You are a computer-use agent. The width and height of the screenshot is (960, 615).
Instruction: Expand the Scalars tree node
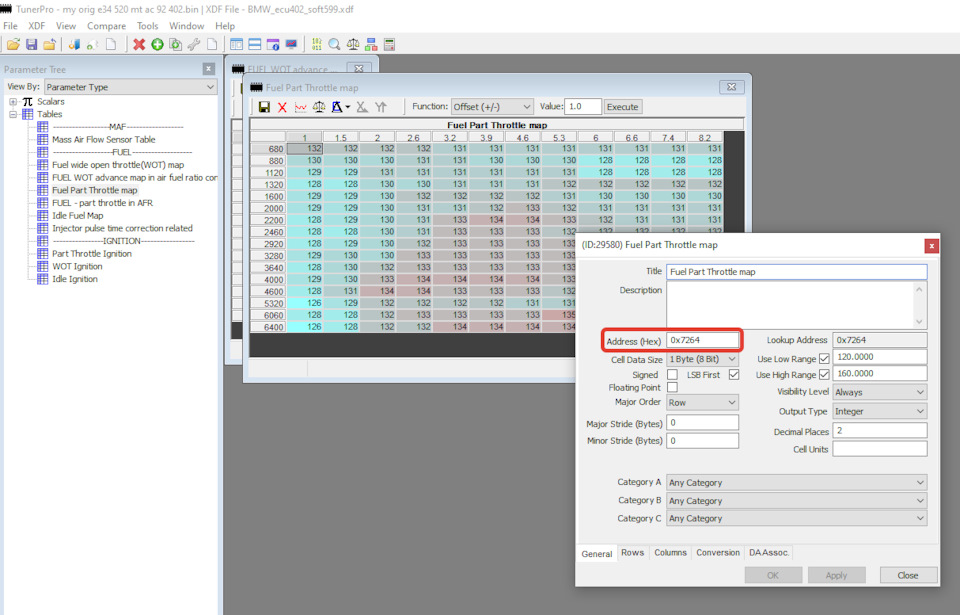click(13, 102)
